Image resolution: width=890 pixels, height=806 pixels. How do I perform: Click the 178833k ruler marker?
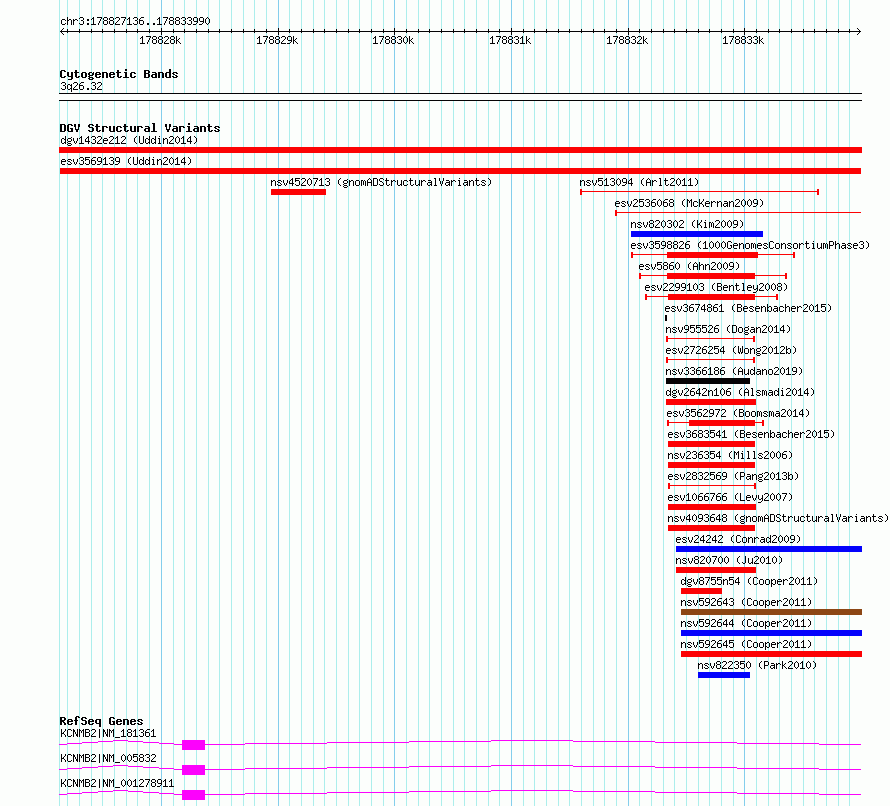[x=743, y=40]
